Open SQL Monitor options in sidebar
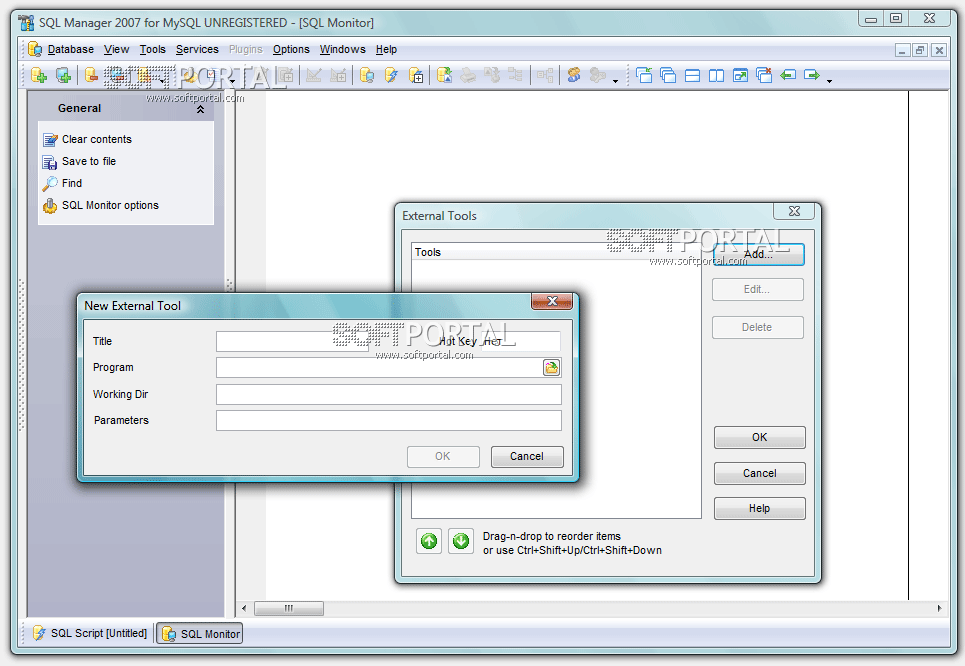Screen dimensions: 965x666 coord(101,206)
